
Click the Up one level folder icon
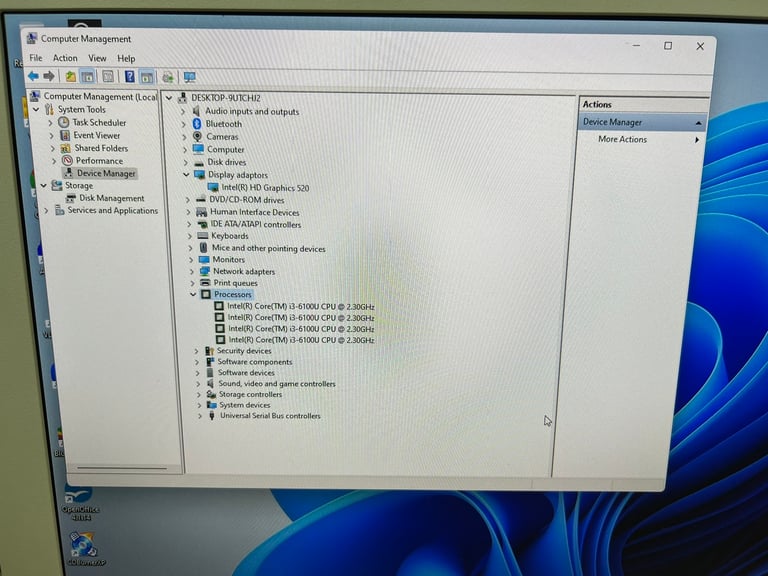point(71,76)
